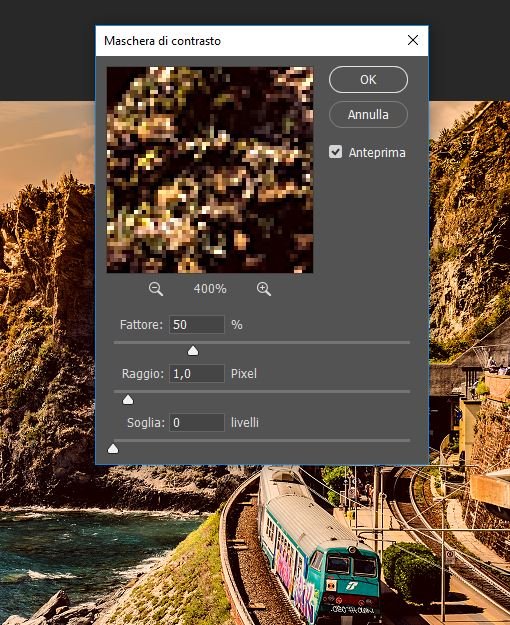Click the zoom in magnifier icon

[x=264, y=289]
